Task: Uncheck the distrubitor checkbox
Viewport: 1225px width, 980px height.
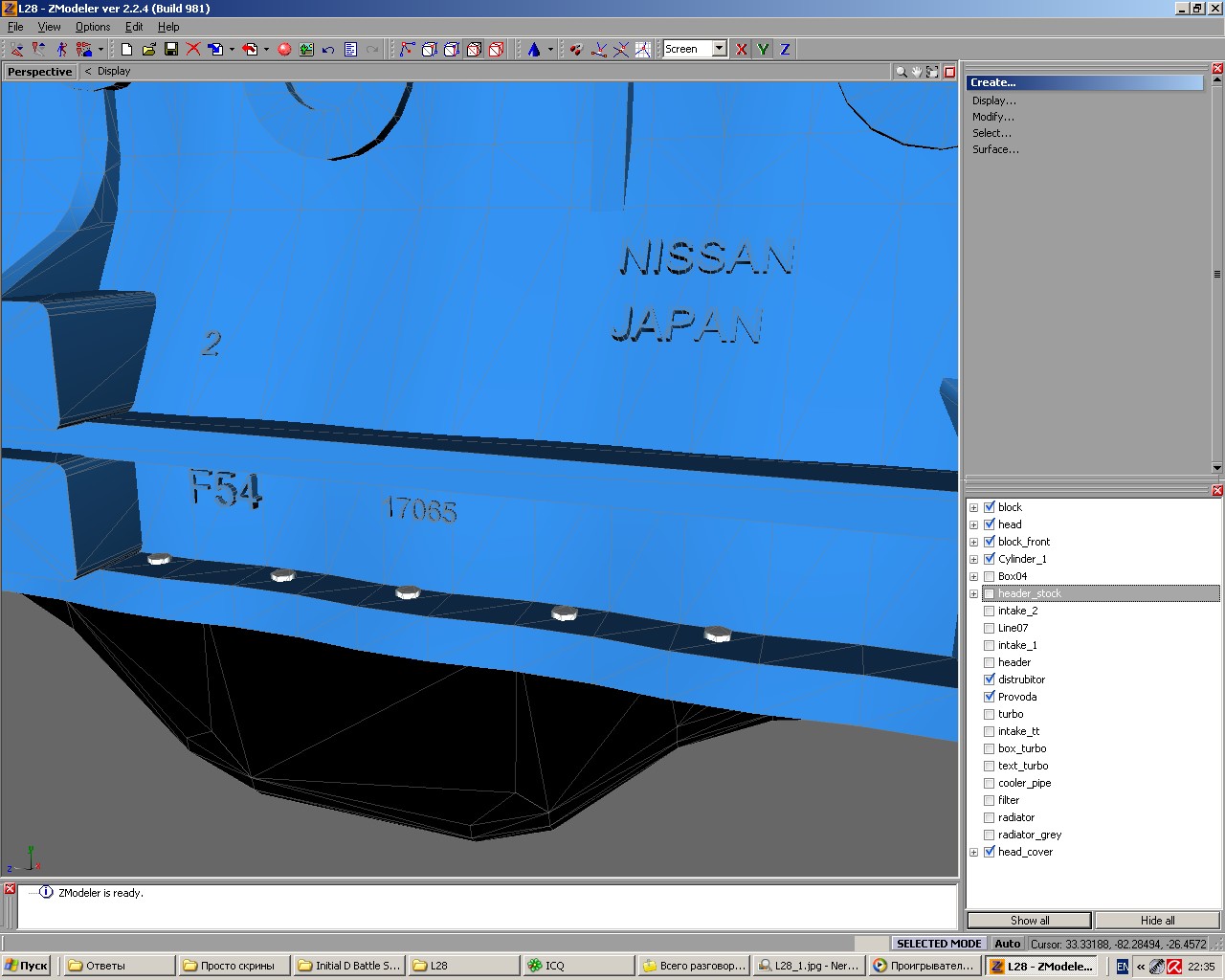Action: 990,679
